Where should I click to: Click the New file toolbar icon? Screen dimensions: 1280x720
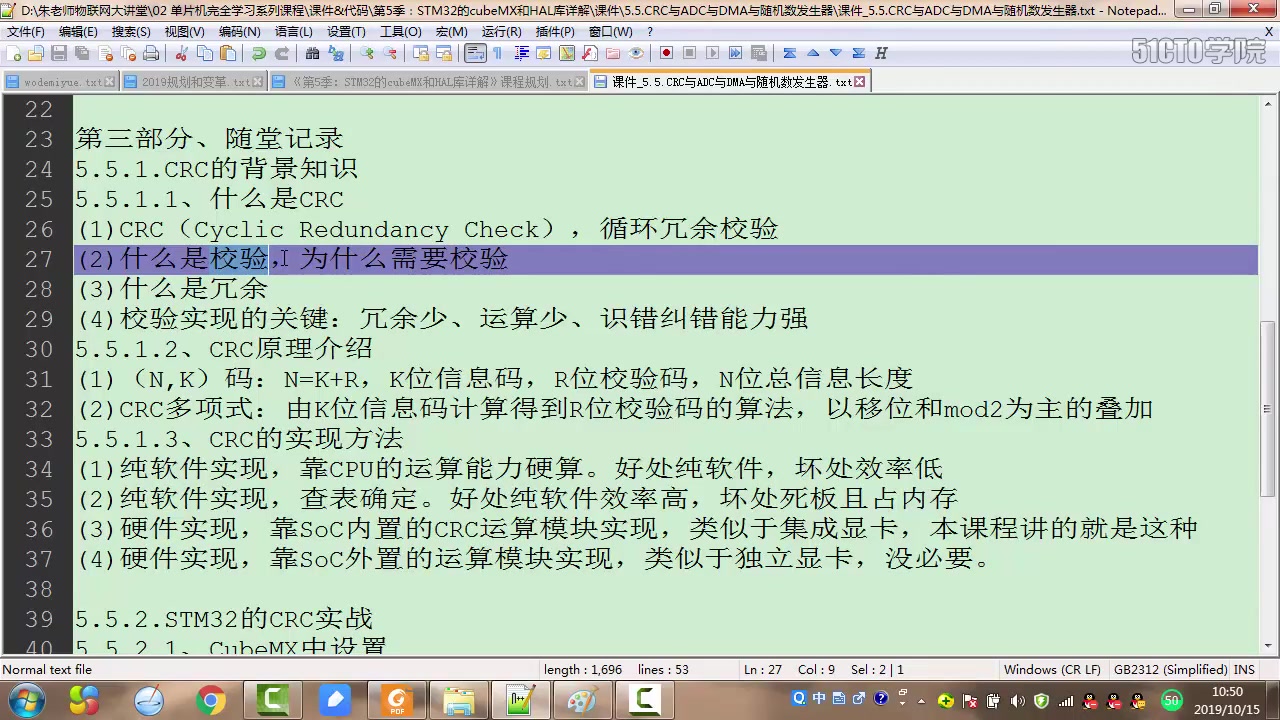(x=13, y=53)
